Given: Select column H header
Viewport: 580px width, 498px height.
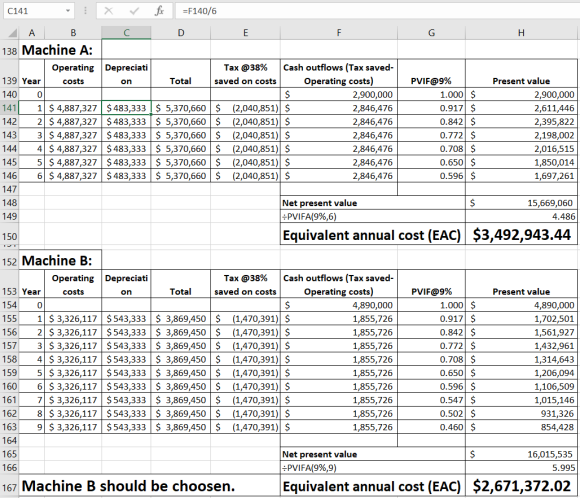Looking at the screenshot, I should 521,33.
